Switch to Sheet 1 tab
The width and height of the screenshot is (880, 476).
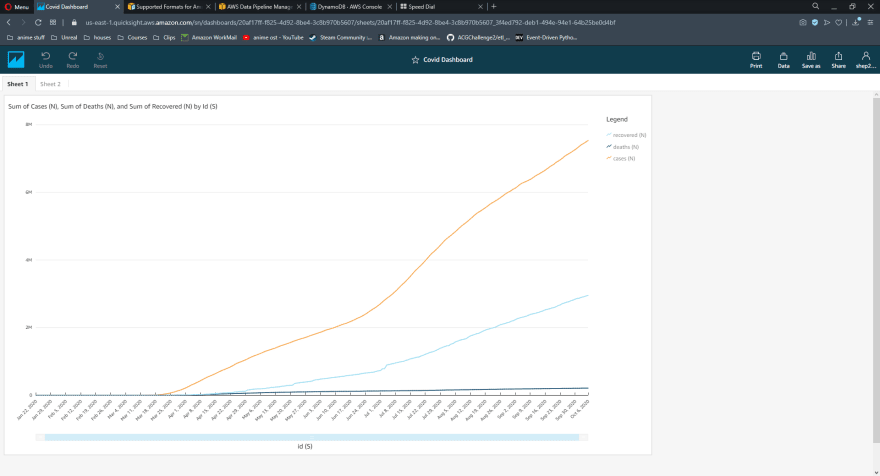(17, 84)
